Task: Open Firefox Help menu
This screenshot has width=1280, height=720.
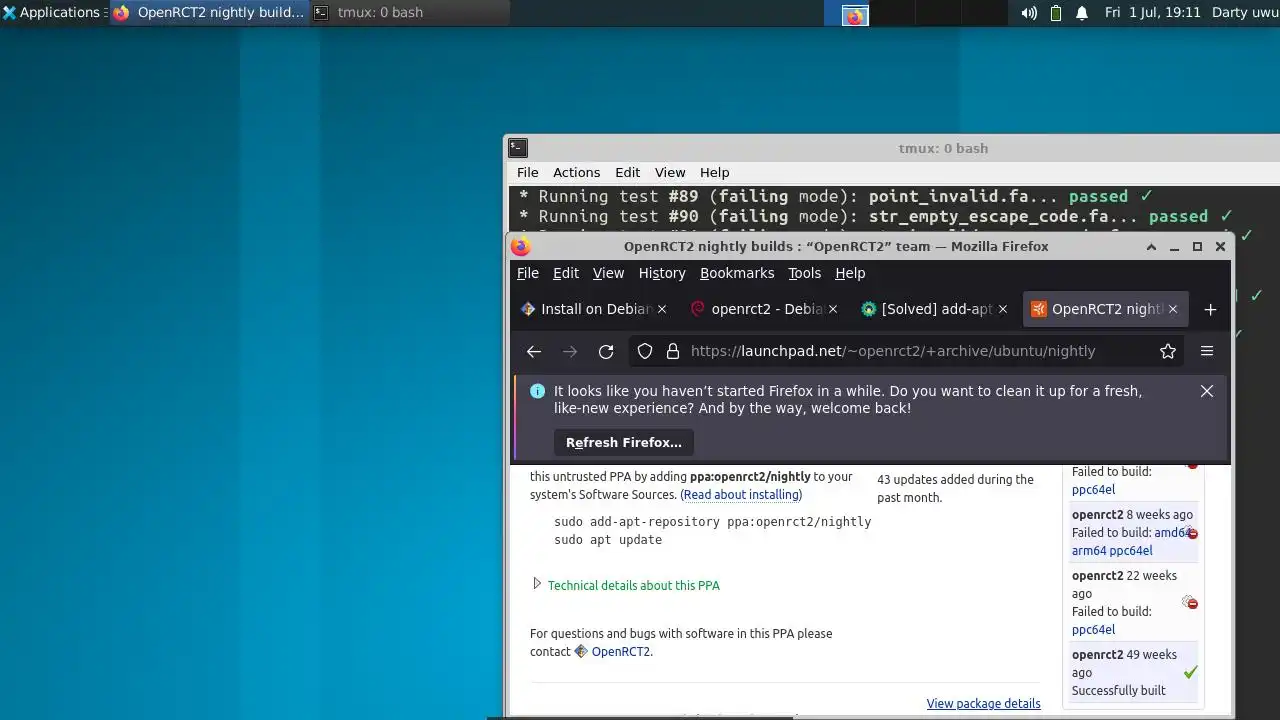Action: (850, 273)
